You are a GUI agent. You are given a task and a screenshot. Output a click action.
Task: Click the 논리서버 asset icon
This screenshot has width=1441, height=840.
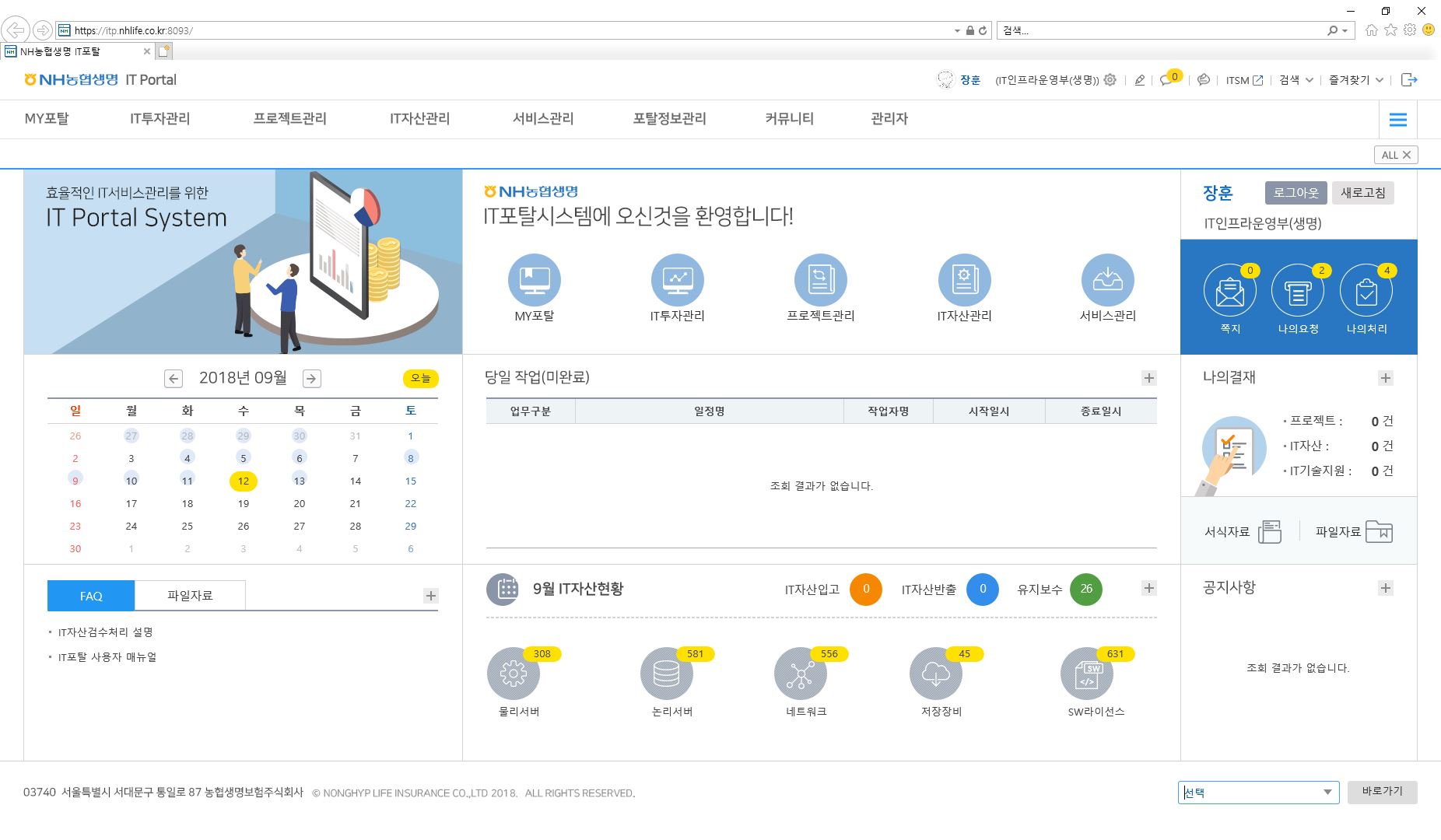(x=666, y=674)
